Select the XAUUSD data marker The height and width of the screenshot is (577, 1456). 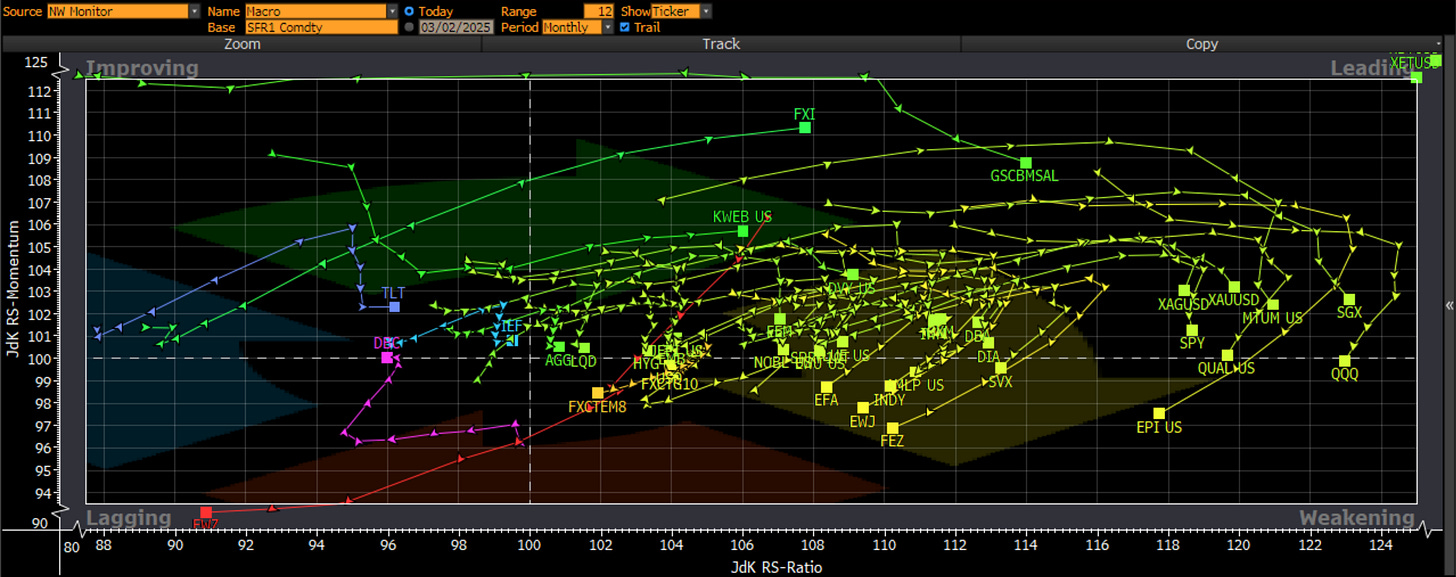[x=1234, y=287]
